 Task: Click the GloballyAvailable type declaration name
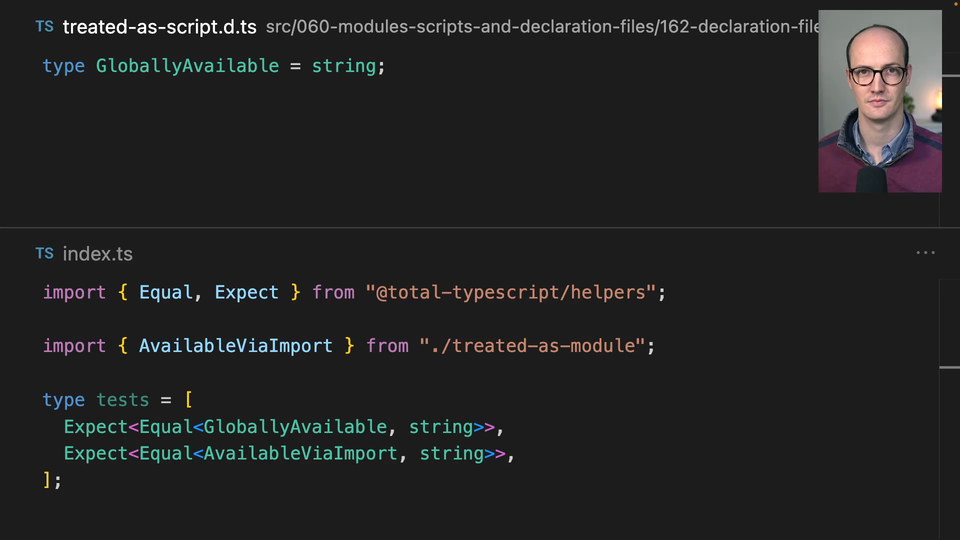[x=187, y=66]
